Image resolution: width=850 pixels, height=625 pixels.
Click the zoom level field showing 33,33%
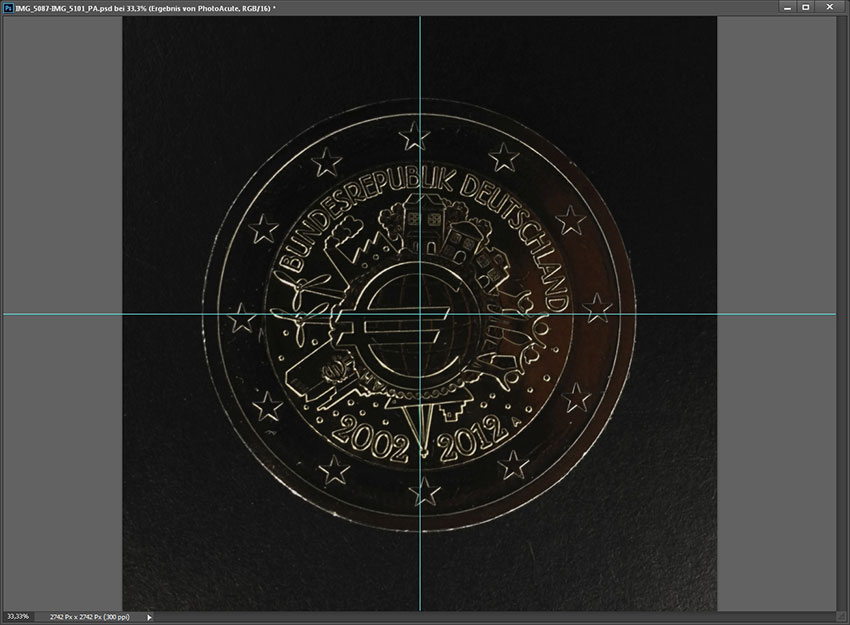point(18,617)
